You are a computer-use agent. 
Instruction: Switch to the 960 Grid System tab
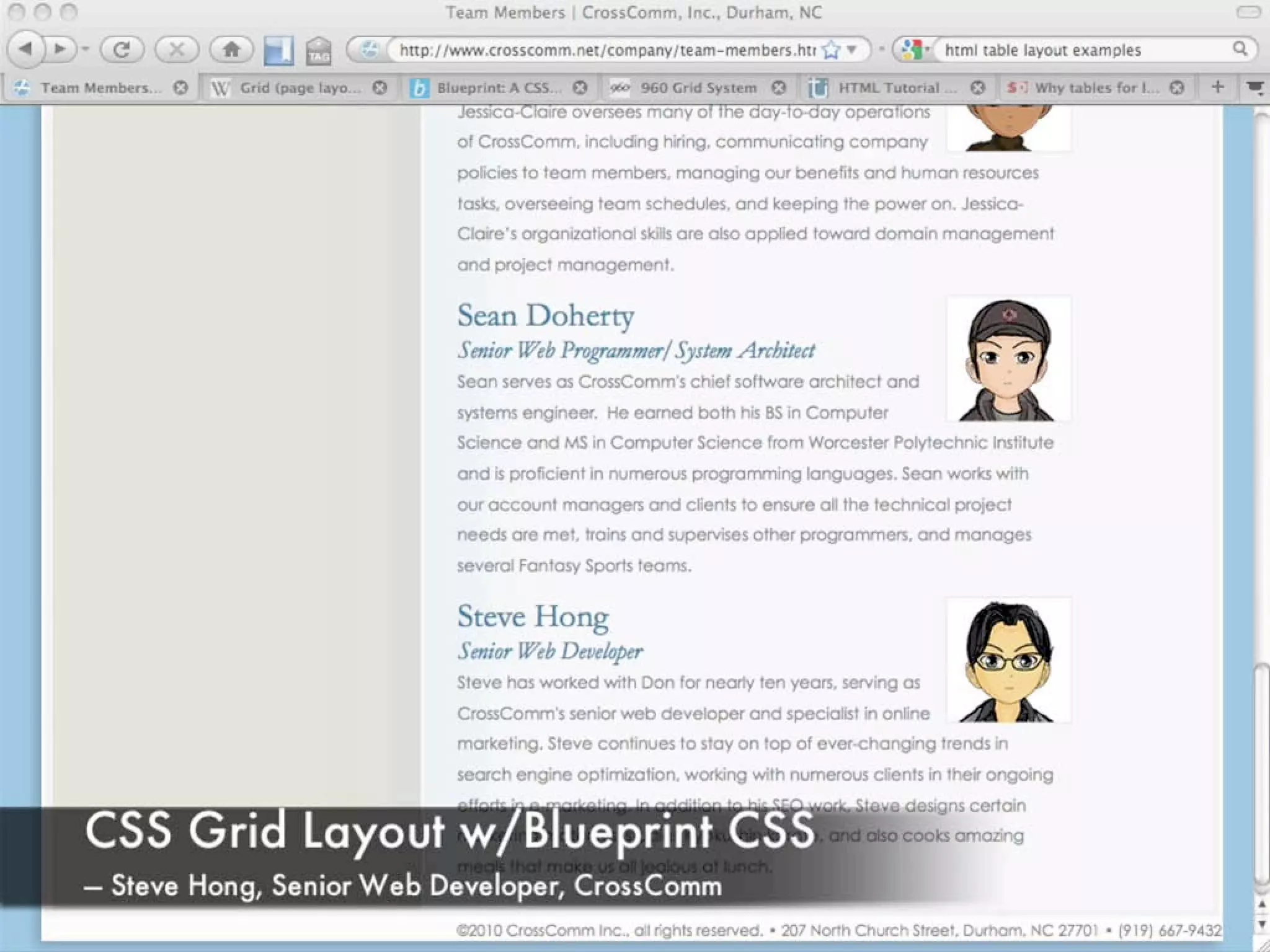click(x=698, y=88)
